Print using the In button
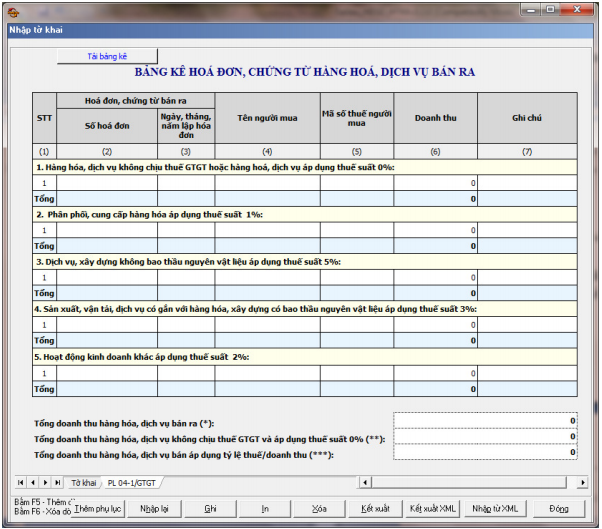This screenshot has width=602, height=529. tap(265, 508)
